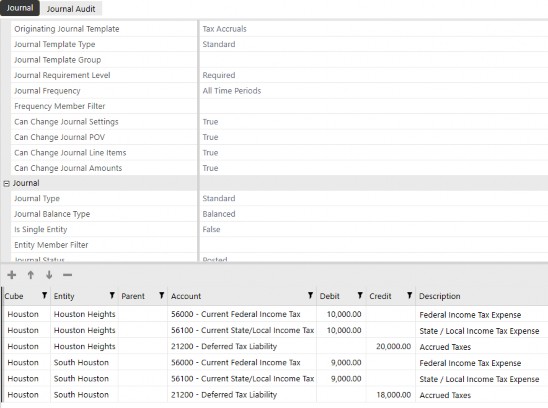Viewport: 548px width, 408px height.
Task: Collapse the Journal properties section
Action: click(x=6, y=183)
